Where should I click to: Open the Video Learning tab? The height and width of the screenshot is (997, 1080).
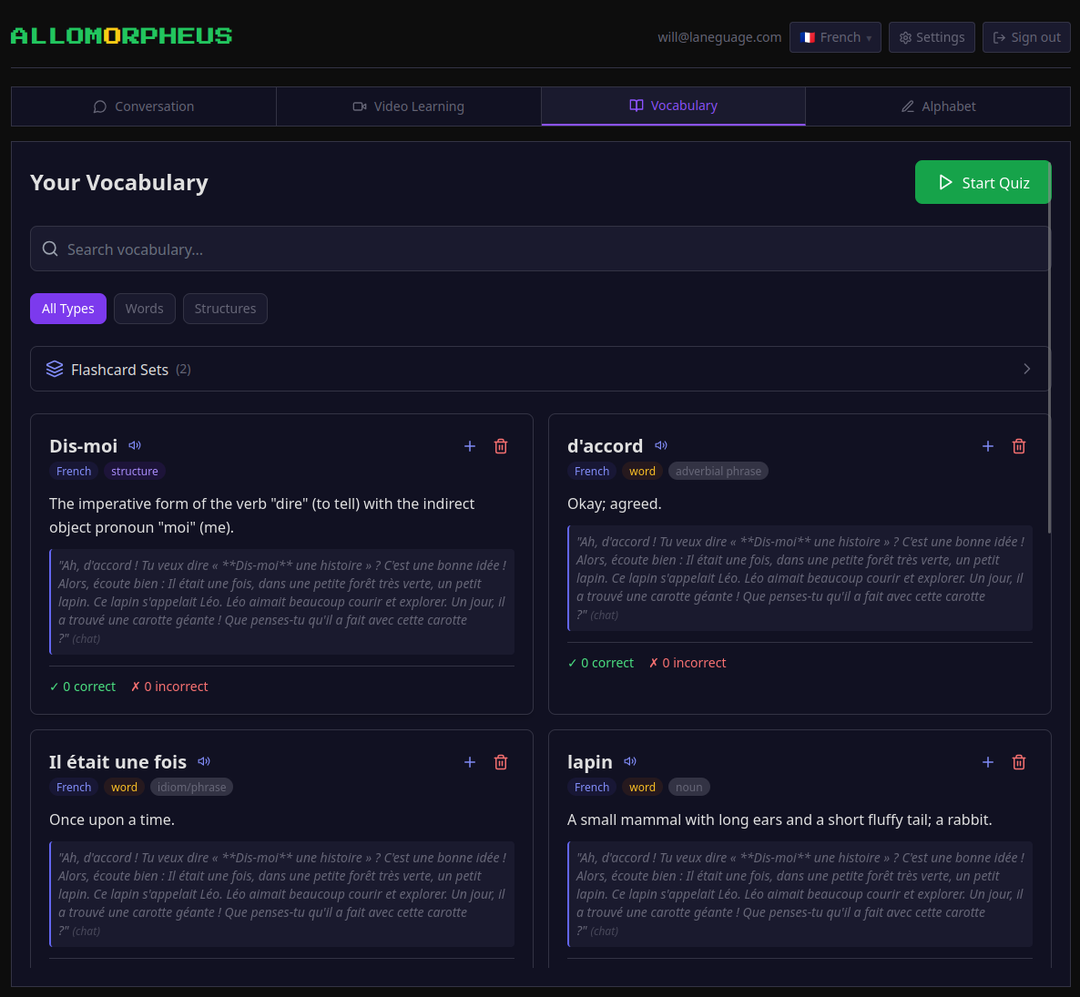[407, 106]
